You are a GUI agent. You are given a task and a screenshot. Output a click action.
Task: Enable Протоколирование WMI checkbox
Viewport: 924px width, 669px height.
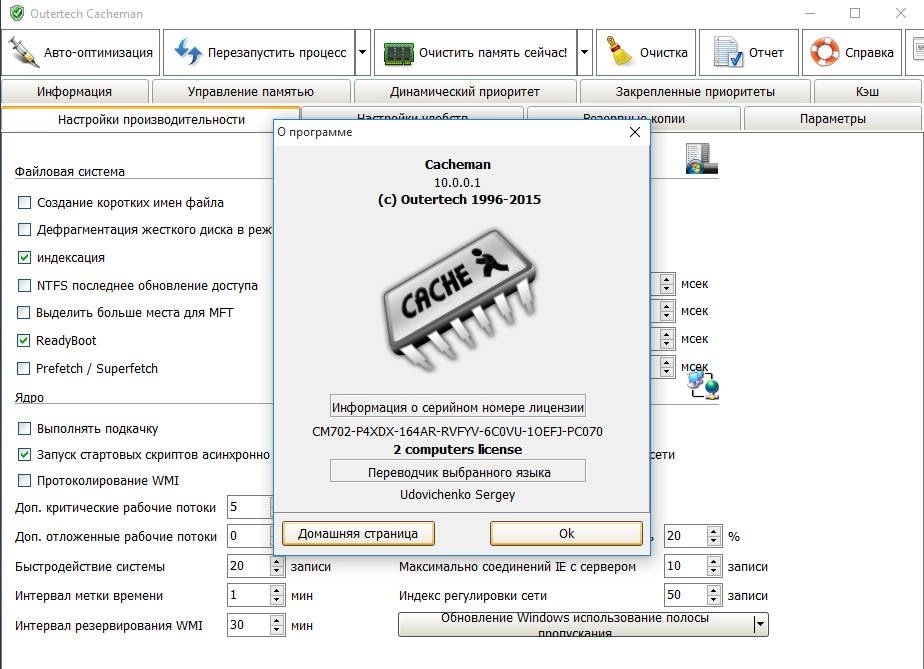tap(24, 480)
